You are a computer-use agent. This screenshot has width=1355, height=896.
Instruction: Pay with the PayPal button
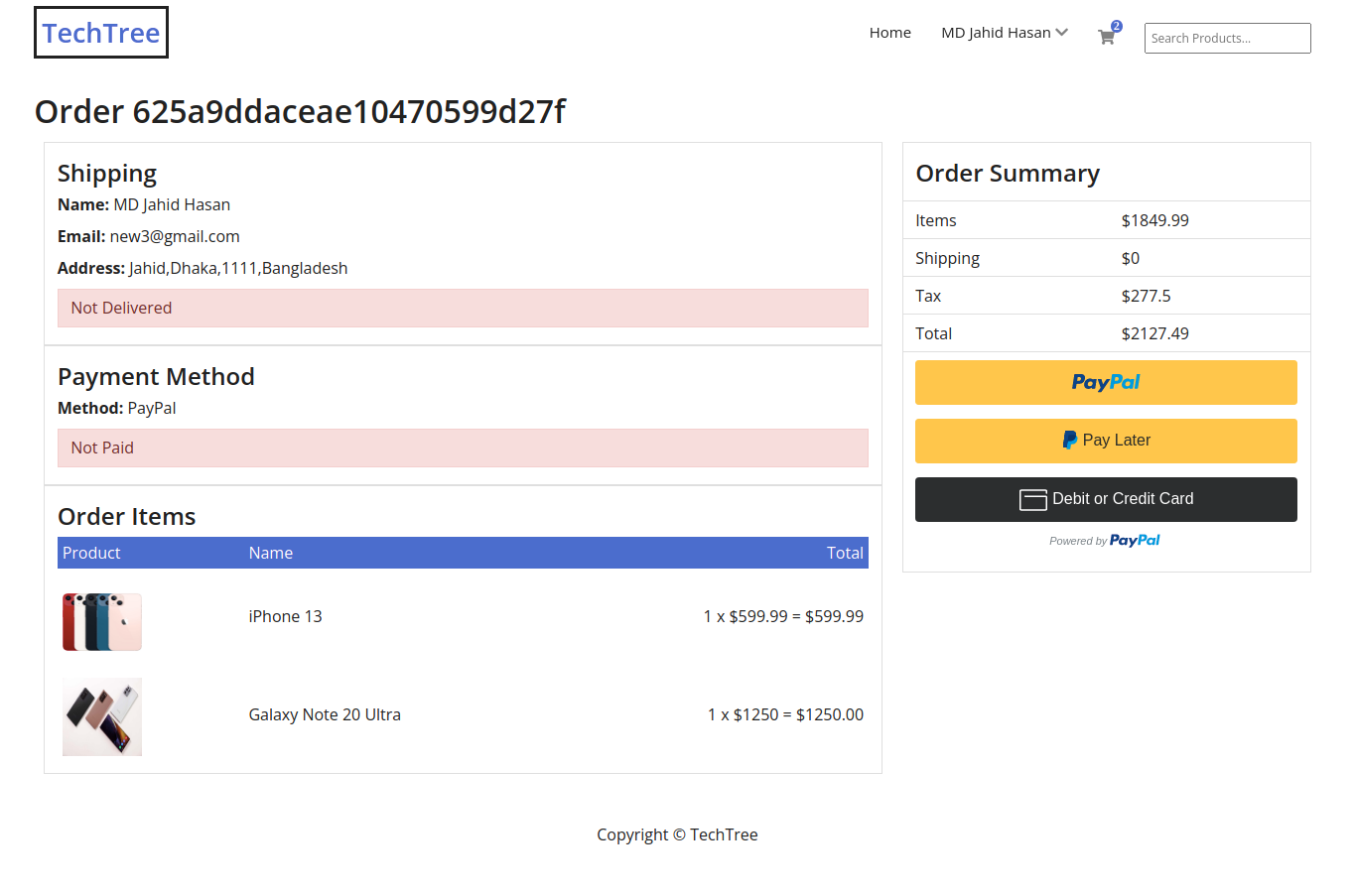point(1106,382)
